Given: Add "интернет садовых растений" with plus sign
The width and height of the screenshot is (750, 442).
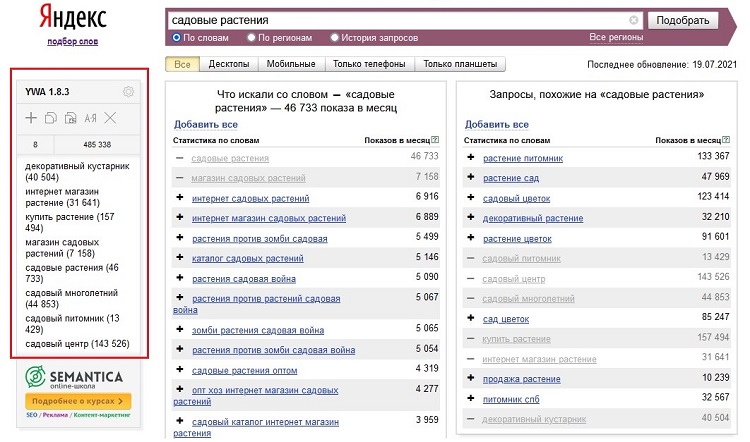Looking at the screenshot, I should click(180, 198).
